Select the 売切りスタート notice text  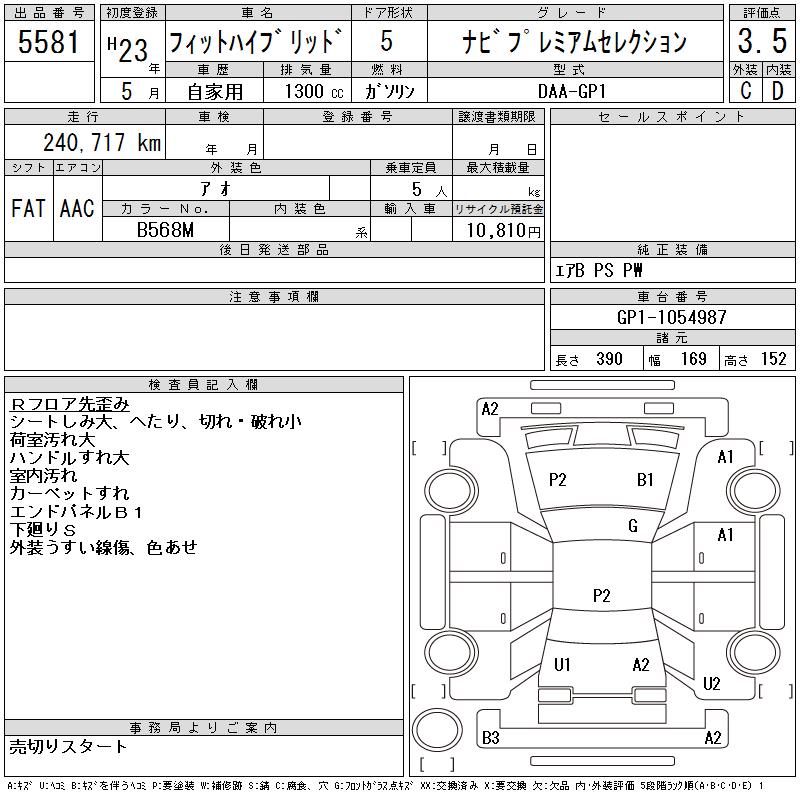(x=69, y=746)
